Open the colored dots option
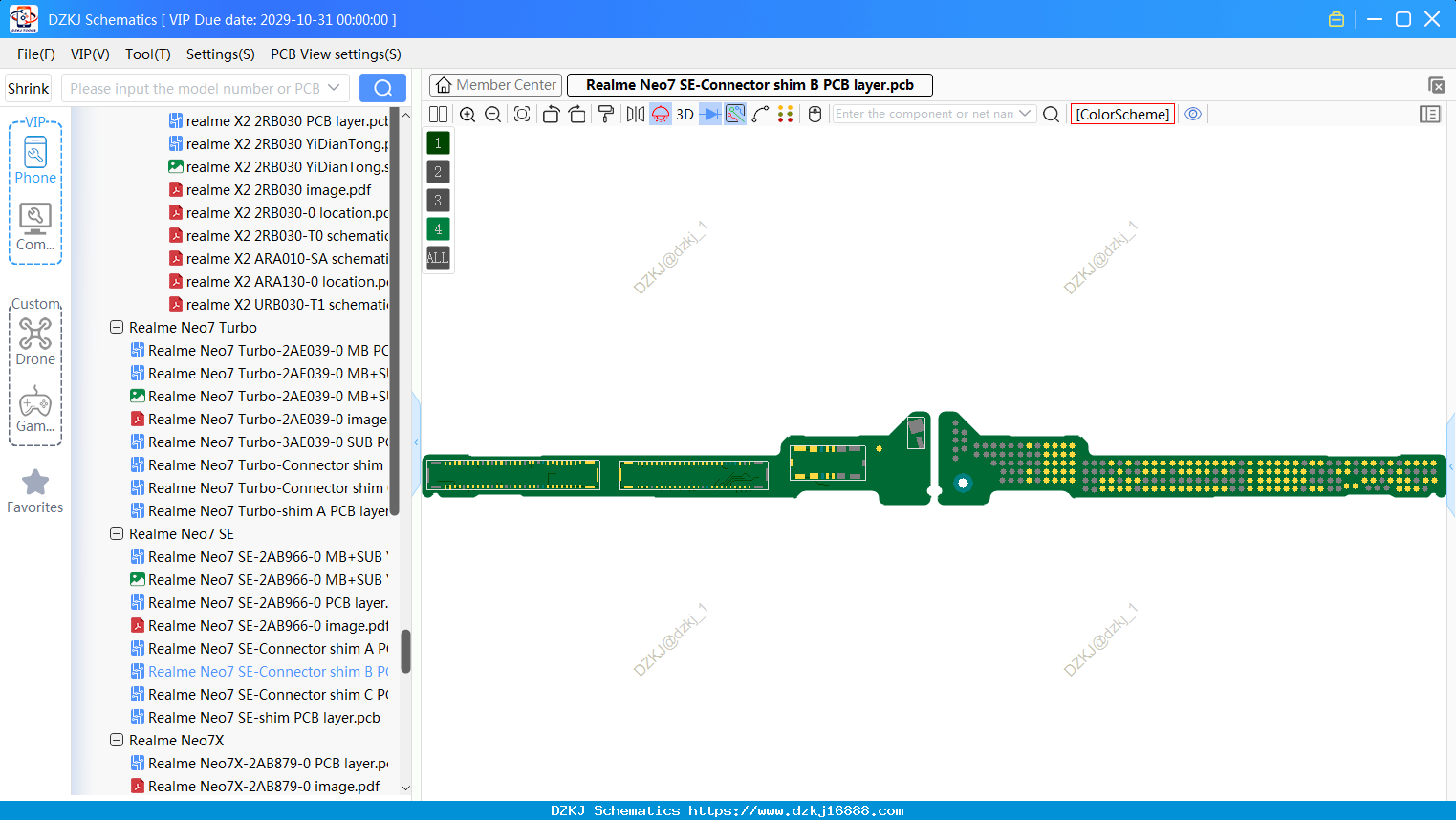Viewport: 1456px width, 820px height. coord(786,114)
